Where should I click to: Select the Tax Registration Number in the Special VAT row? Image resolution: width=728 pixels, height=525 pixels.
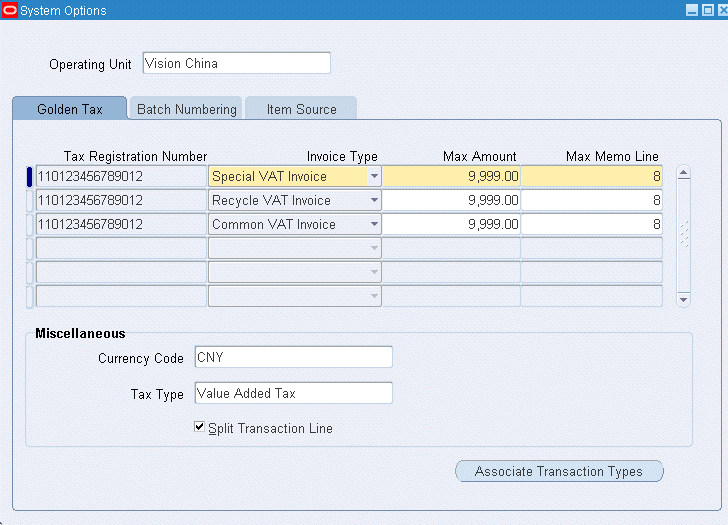pos(121,176)
